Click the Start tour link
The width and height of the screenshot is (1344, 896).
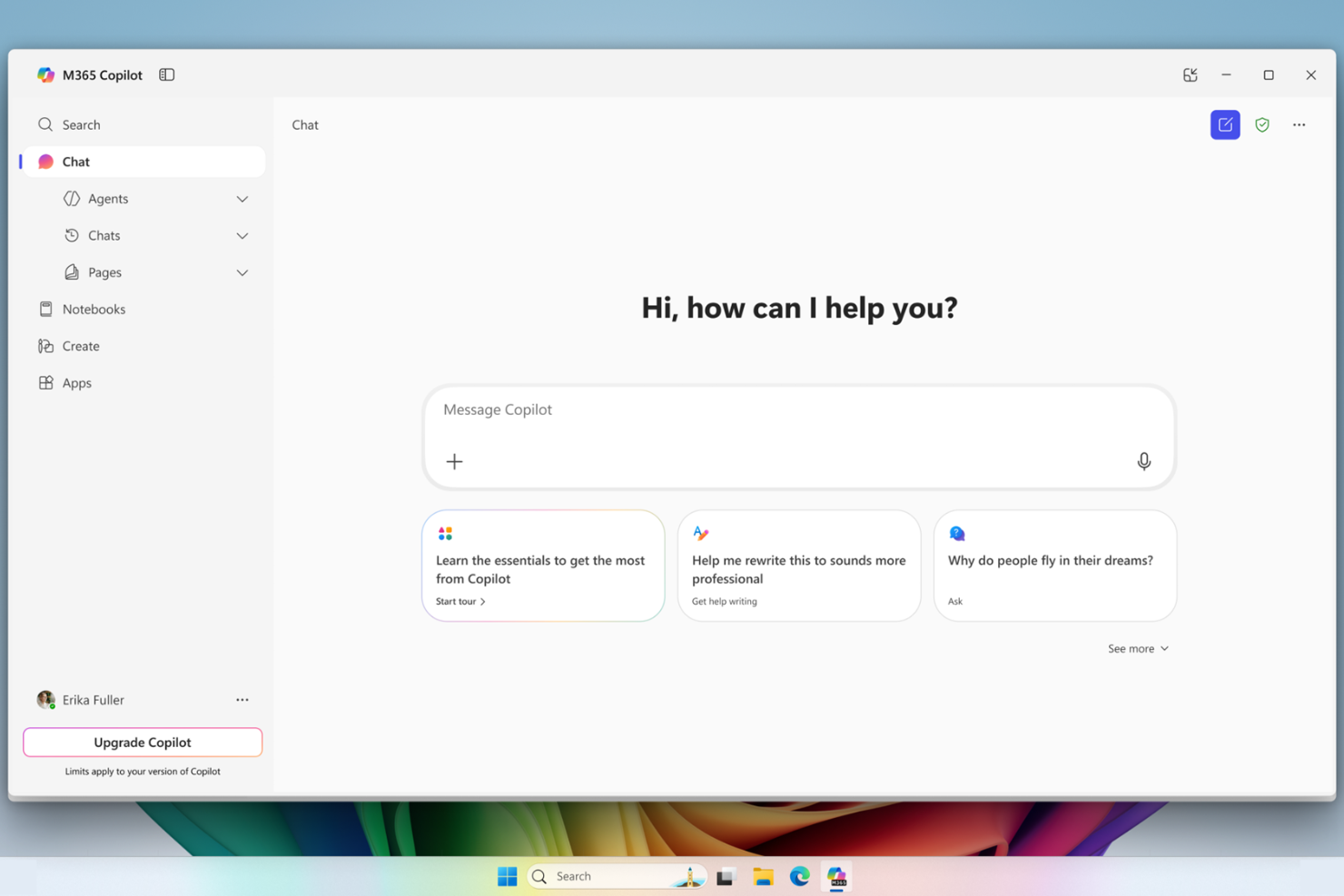pos(460,602)
